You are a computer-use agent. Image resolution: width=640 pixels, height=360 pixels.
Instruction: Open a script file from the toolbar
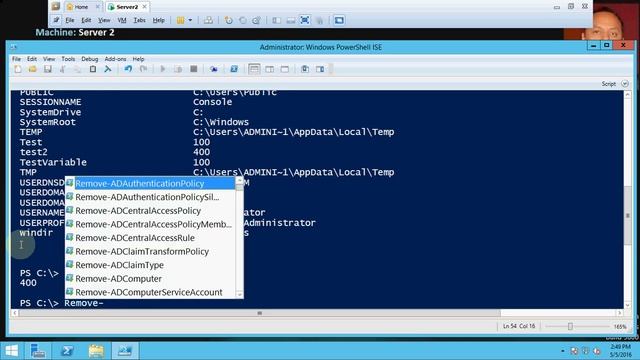point(33,69)
